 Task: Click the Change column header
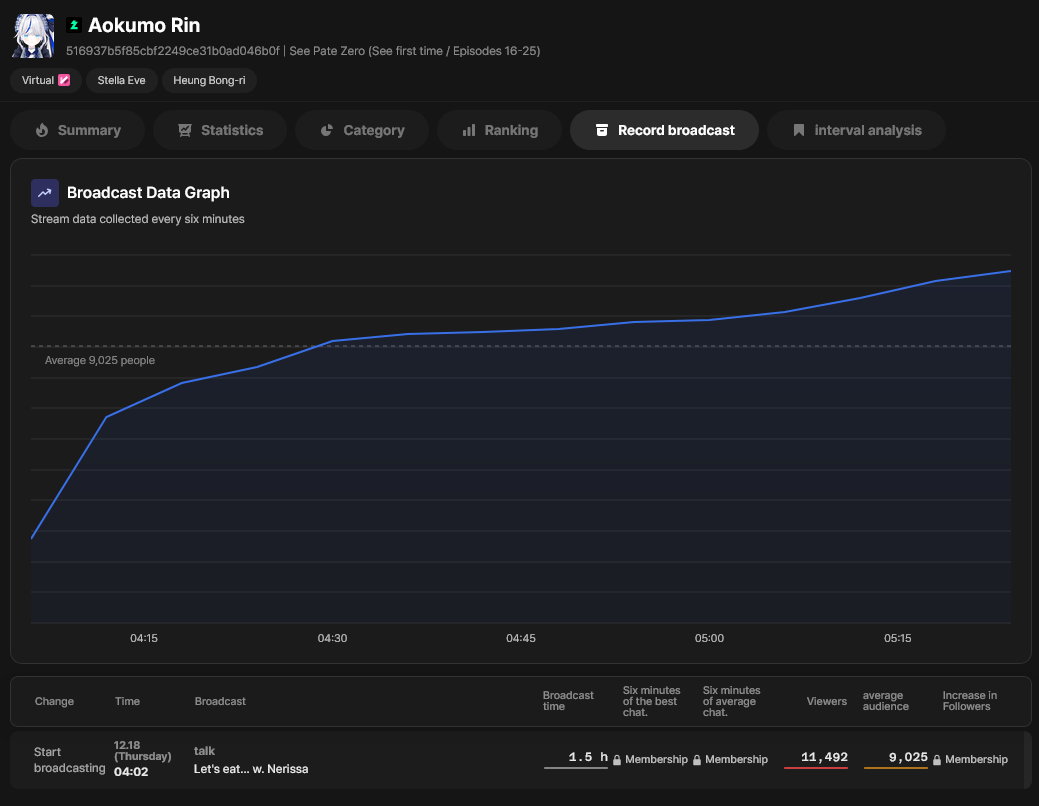(x=54, y=701)
